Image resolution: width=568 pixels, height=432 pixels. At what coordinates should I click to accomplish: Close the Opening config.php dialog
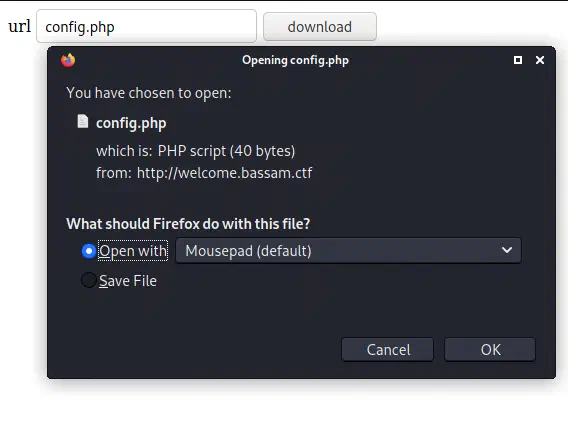click(540, 60)
